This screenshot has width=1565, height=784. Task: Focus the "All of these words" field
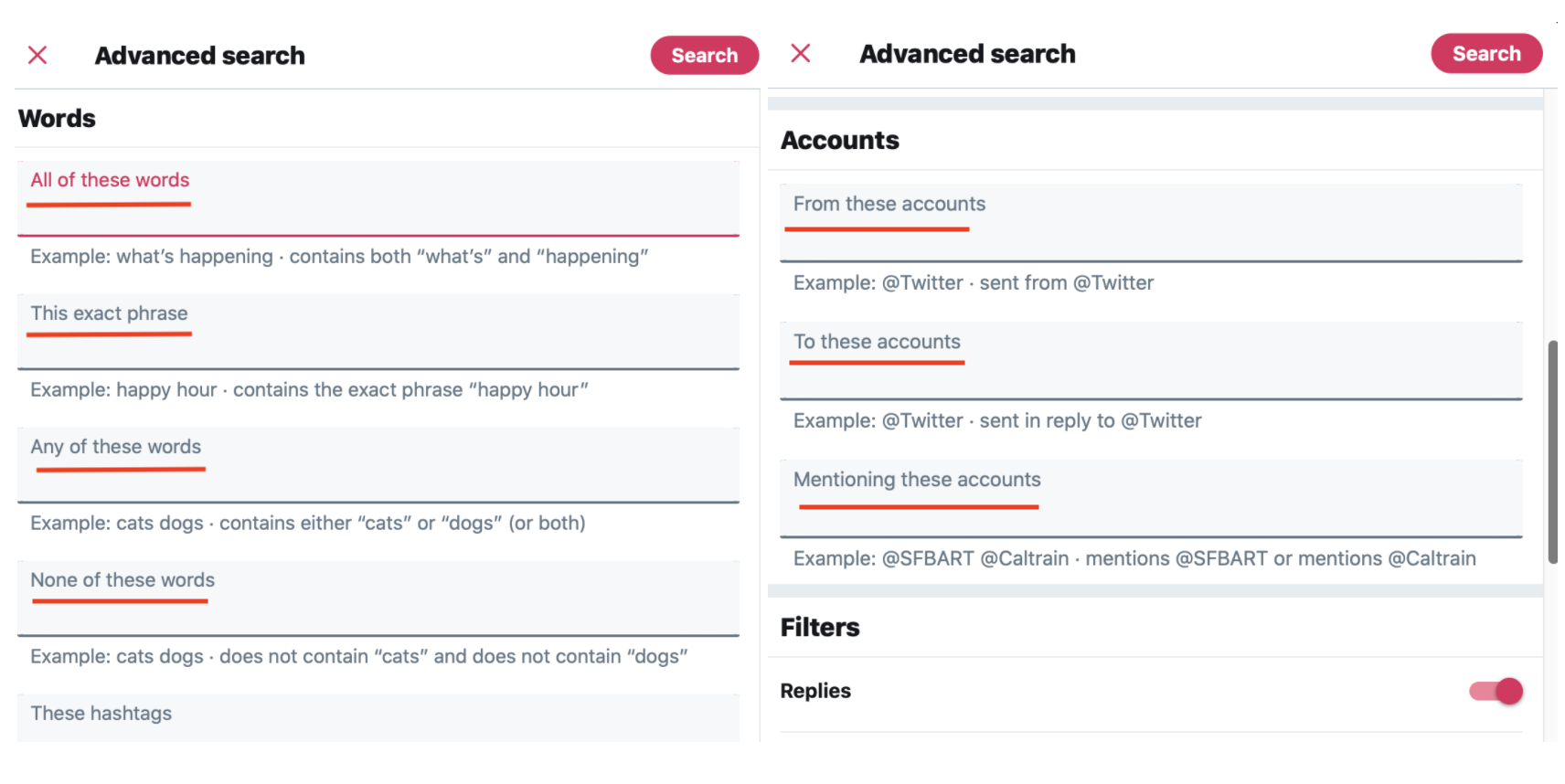click(x=378, y=199)
